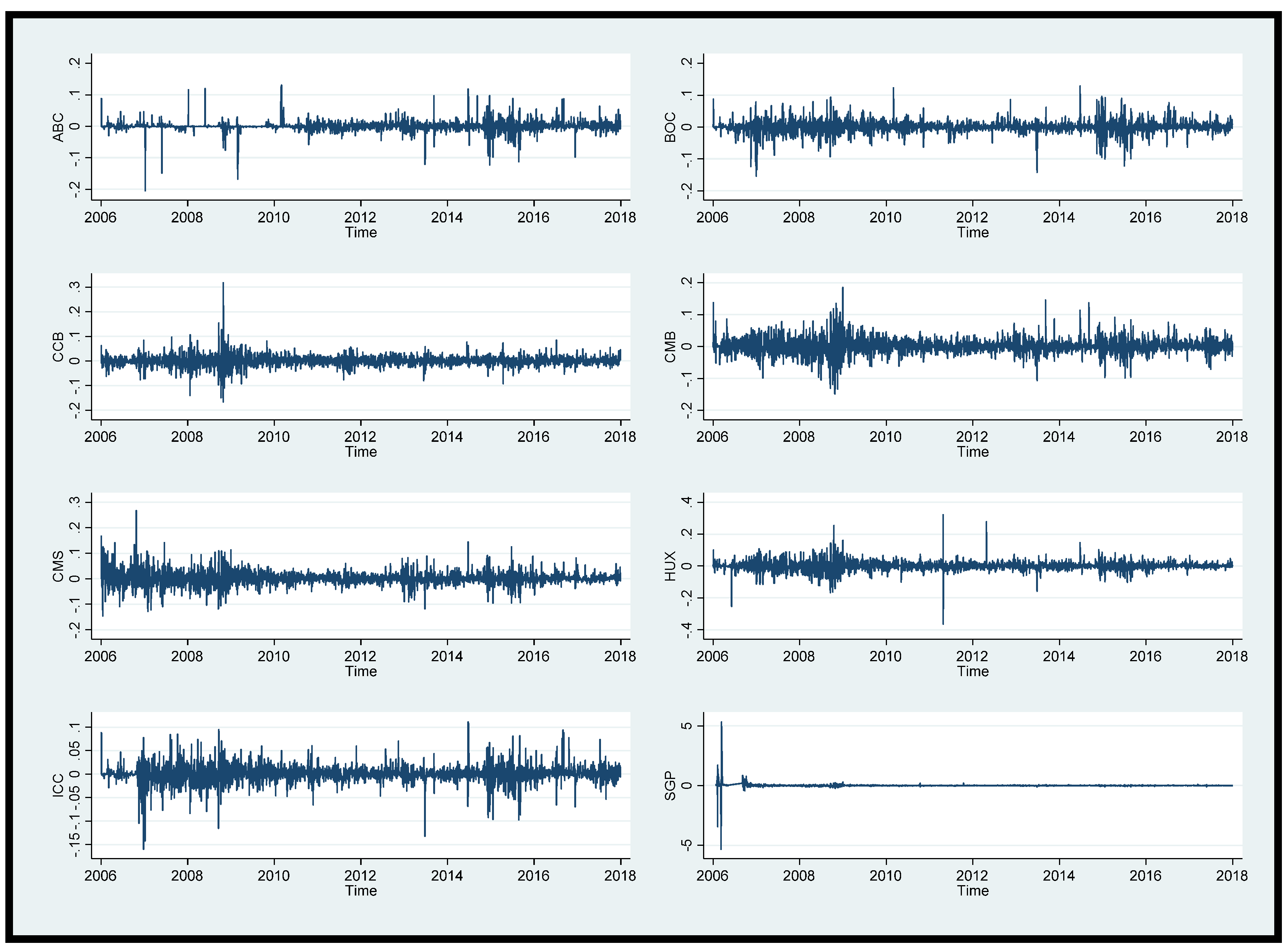
Task: Click the CCB y-axis title
Action: pyautogui.click(x=58, y=346)
